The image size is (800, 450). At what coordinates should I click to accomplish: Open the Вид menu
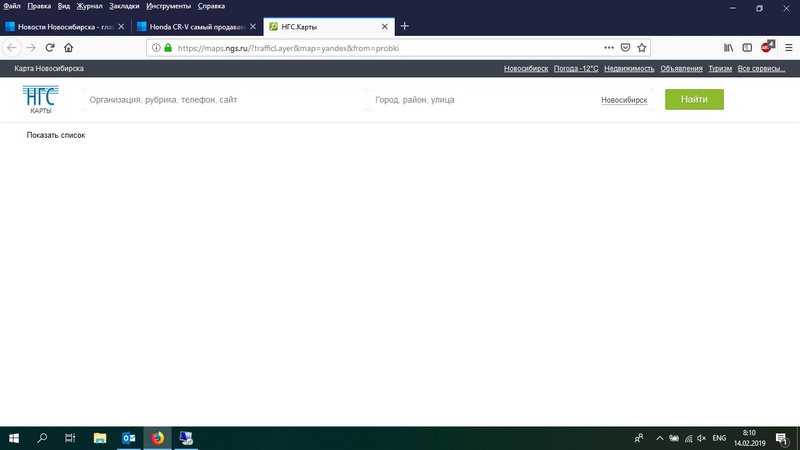(x=64, y=6)
